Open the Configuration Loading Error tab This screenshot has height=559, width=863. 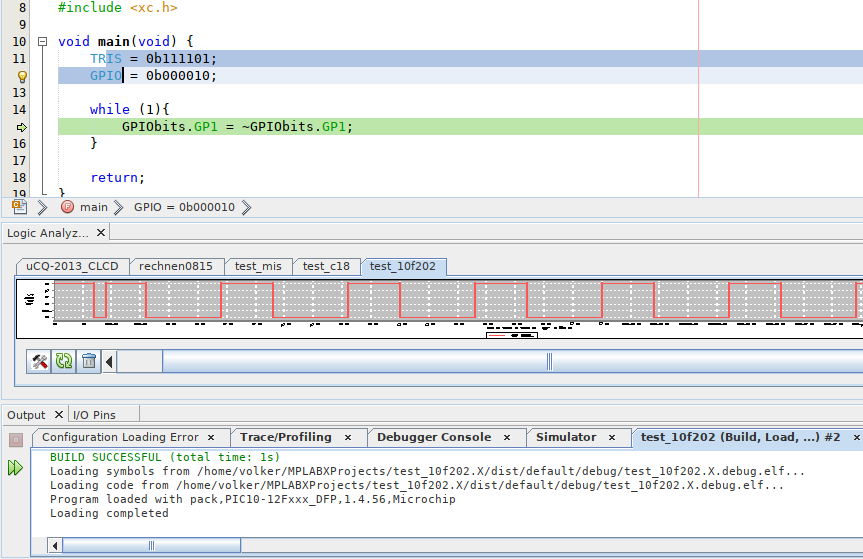click(120, 437)
